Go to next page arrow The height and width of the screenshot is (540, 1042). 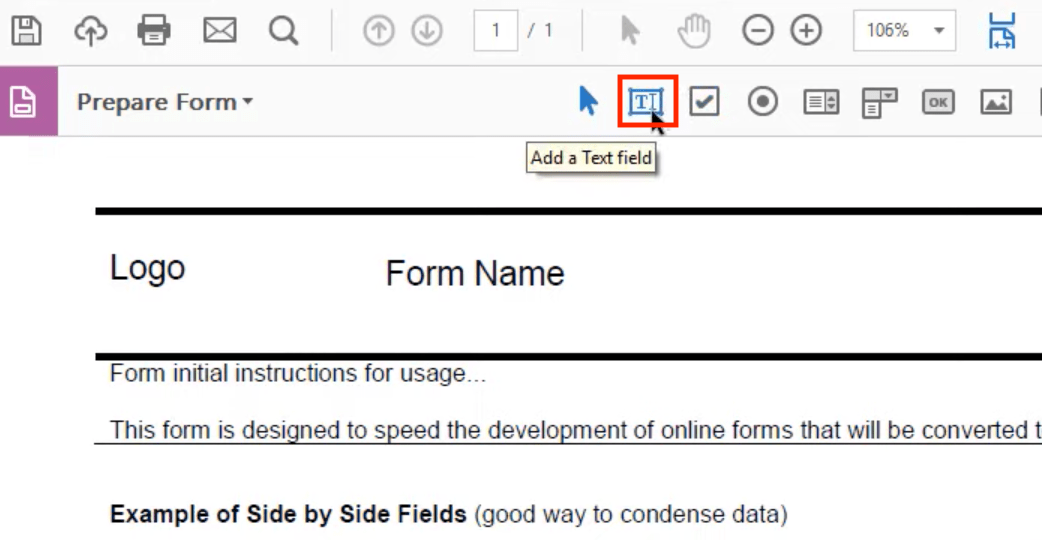pos(427,31)
